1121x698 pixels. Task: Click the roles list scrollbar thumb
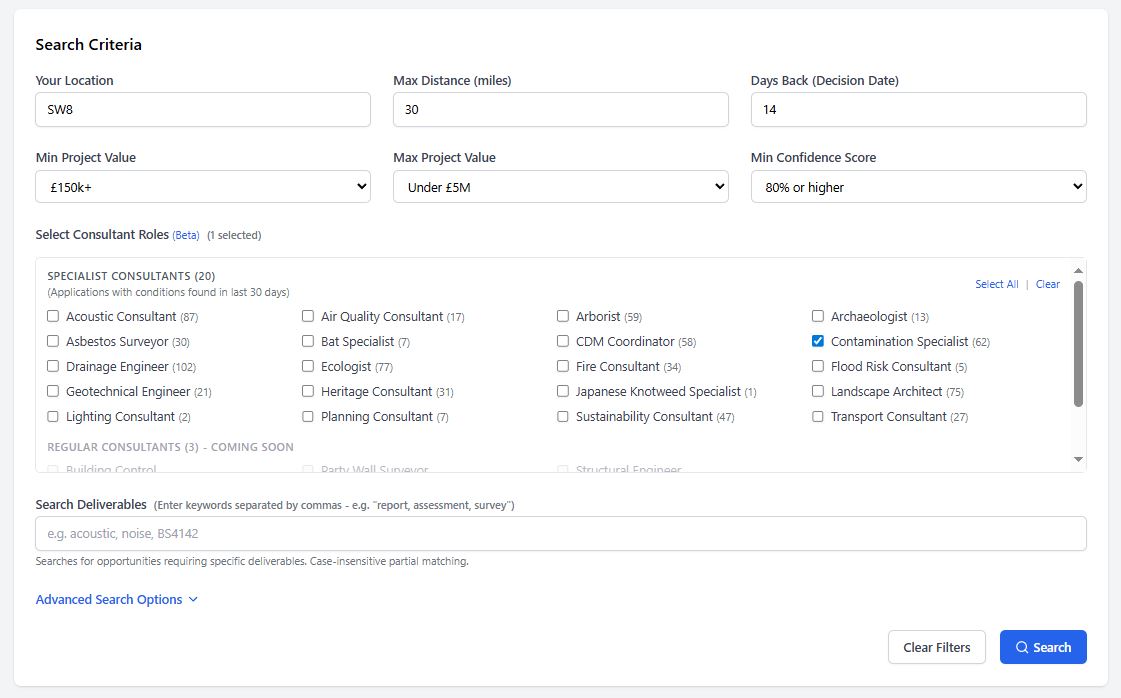[x=1078, y=344]
